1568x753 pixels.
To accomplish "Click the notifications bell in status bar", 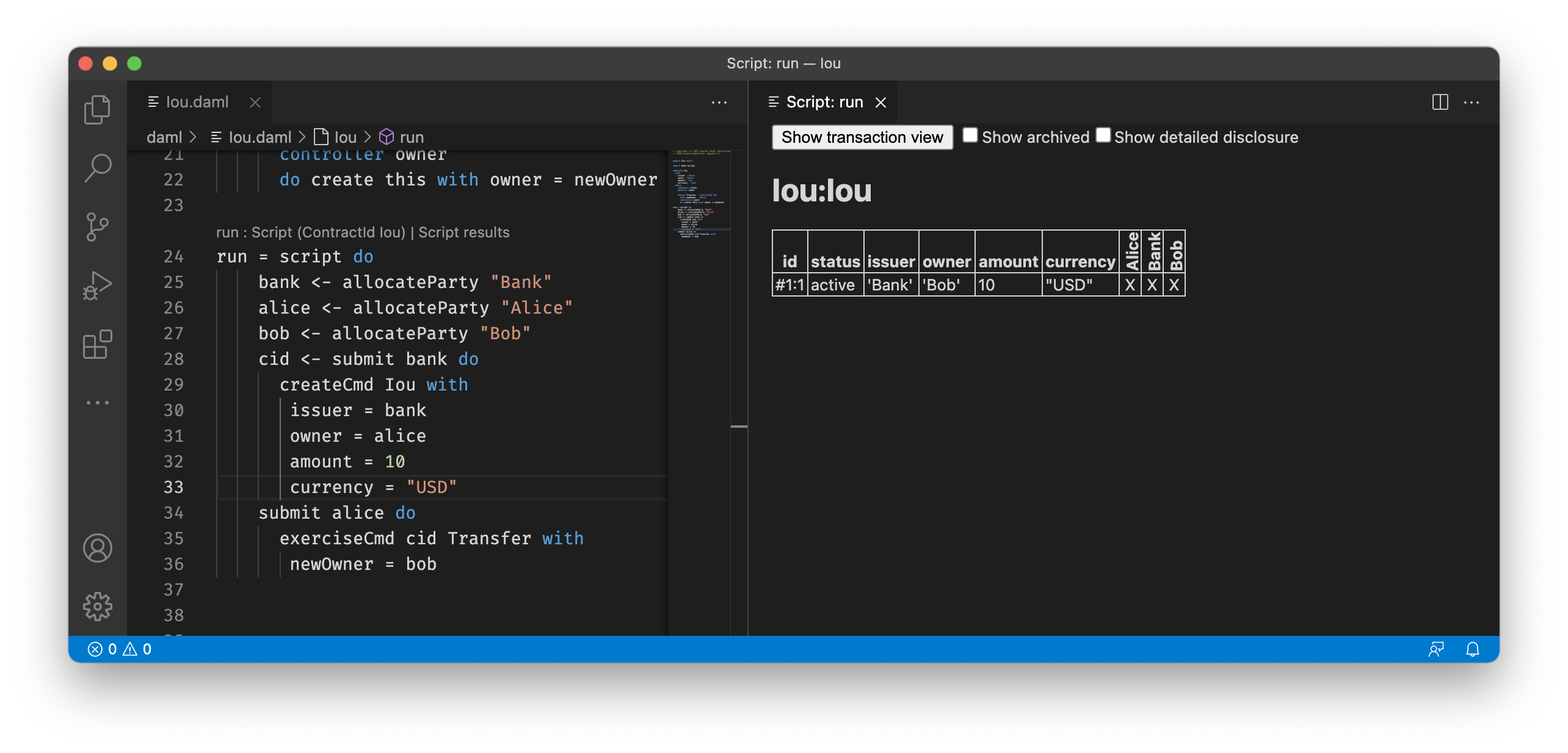I will click(1472, 649).
